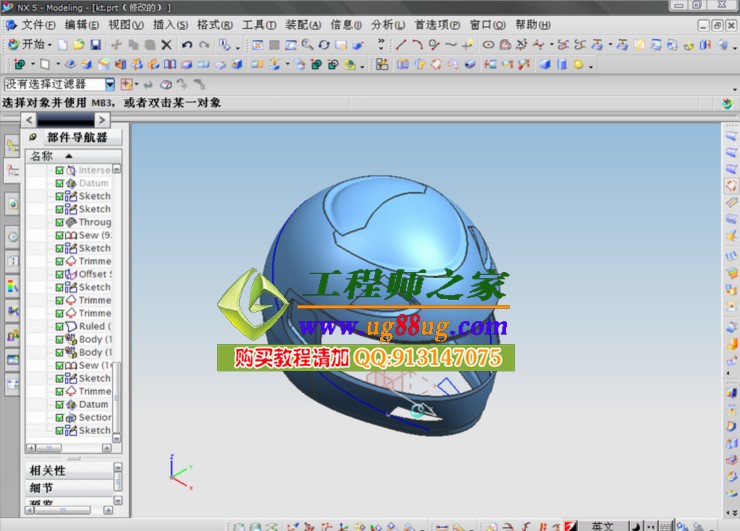Click the navigator vertical scrollbar

tap(116, 300)
